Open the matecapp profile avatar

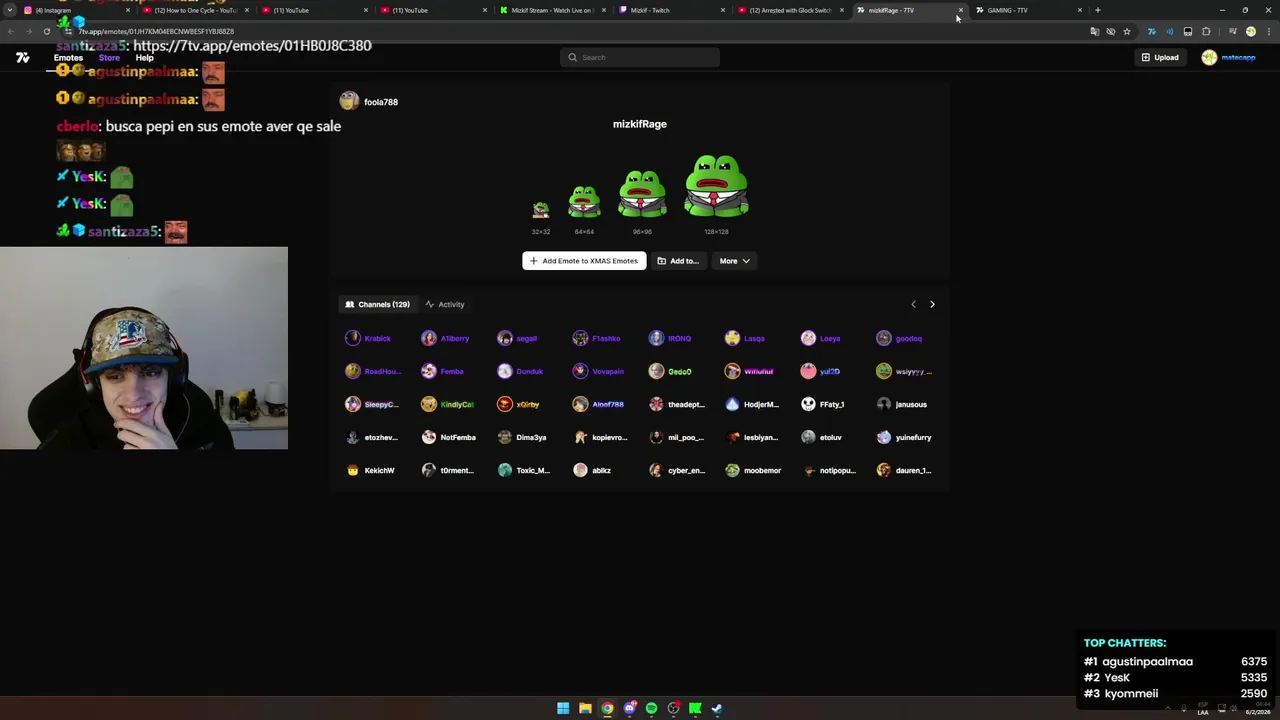(1209, 57)
